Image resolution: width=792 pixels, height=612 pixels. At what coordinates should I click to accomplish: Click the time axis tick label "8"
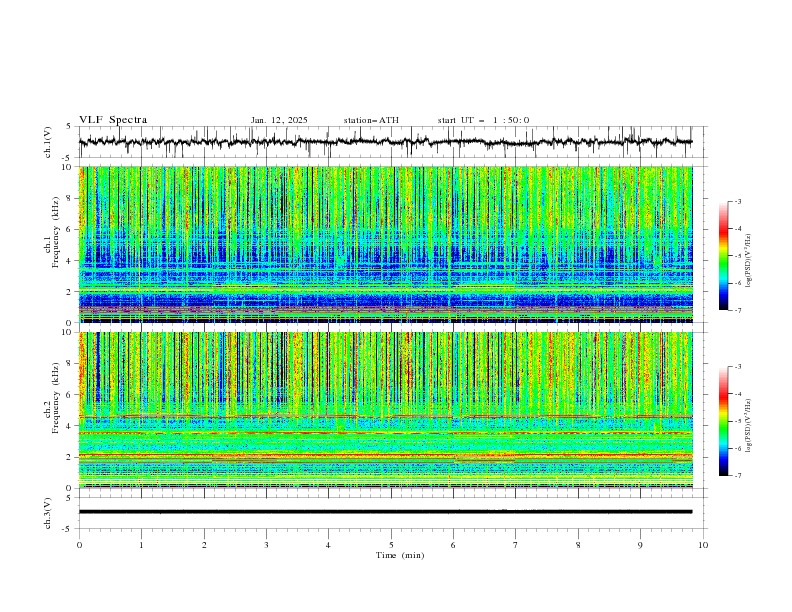click(x=578, y=545)
